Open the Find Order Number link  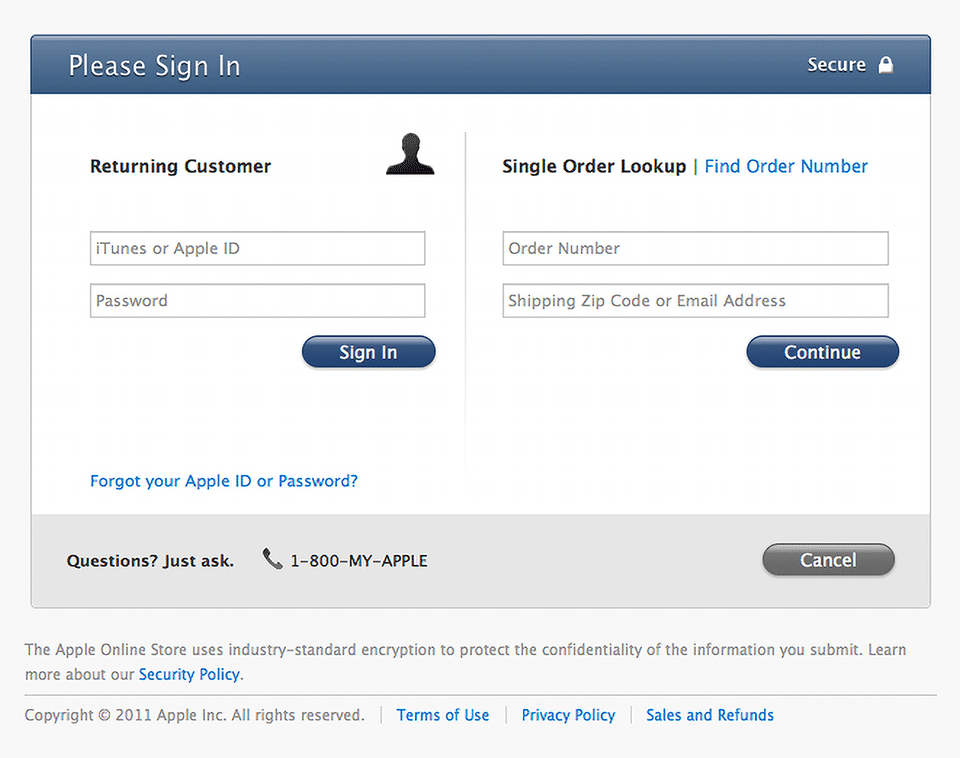coord(786,167)
